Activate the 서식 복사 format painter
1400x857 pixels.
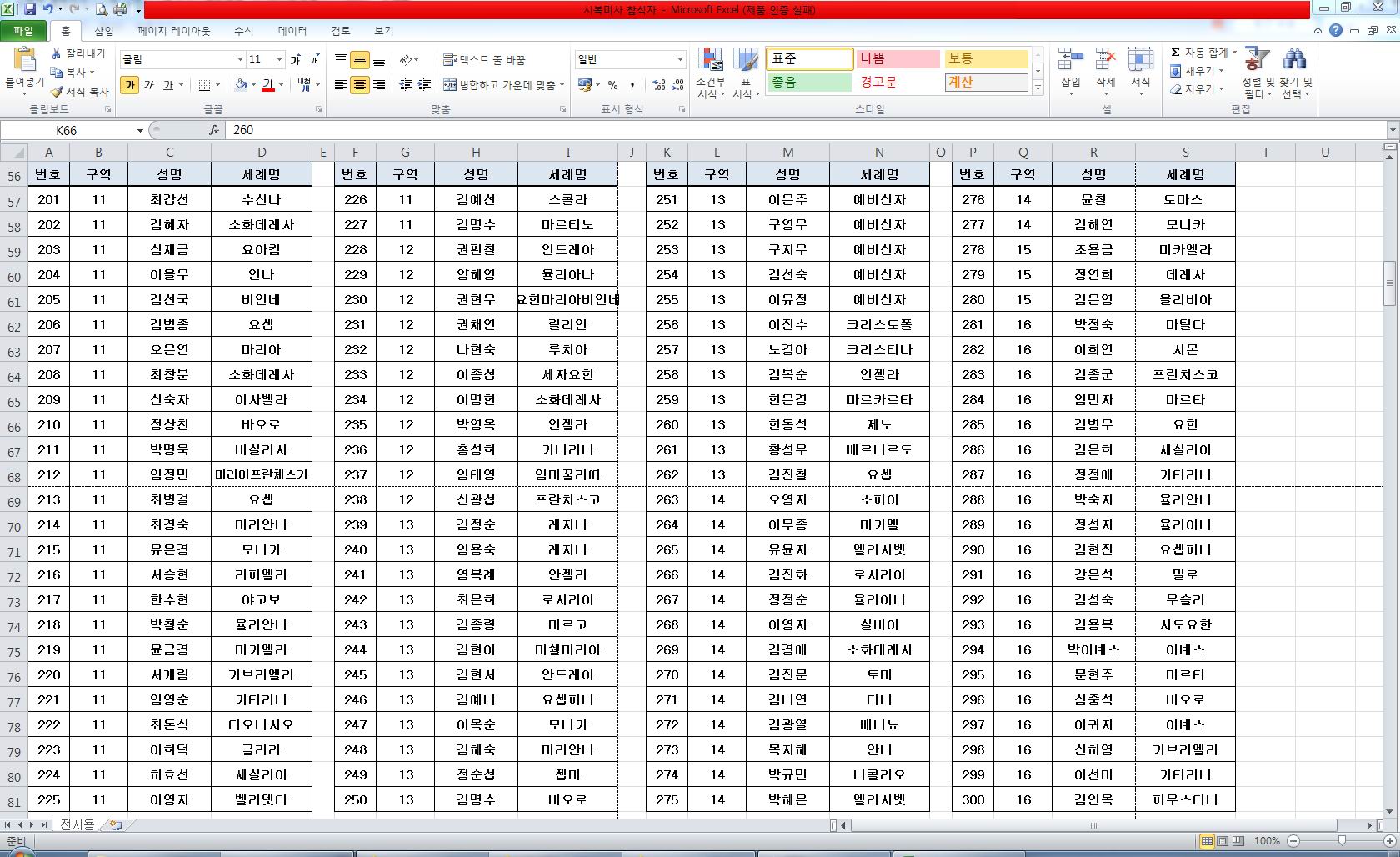pos(80,91)
